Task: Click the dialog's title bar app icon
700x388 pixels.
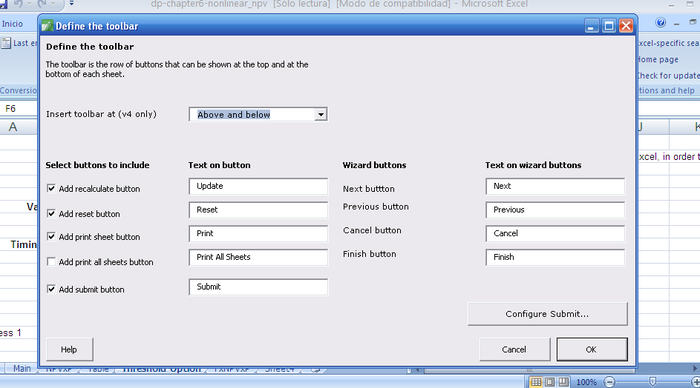Action: 47,26
